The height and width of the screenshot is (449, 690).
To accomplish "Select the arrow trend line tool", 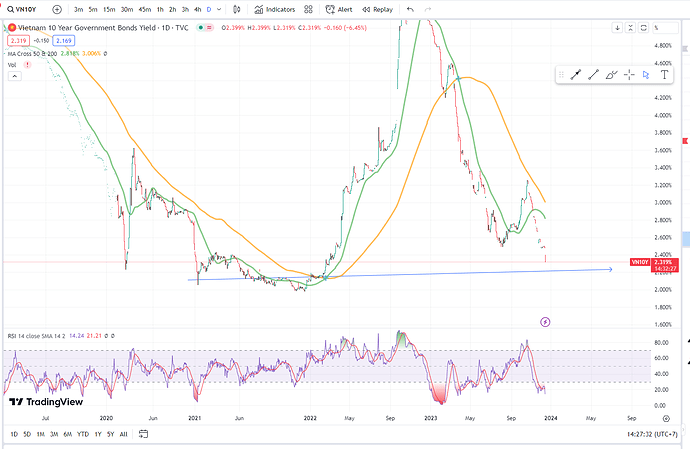I will point(576,75).
